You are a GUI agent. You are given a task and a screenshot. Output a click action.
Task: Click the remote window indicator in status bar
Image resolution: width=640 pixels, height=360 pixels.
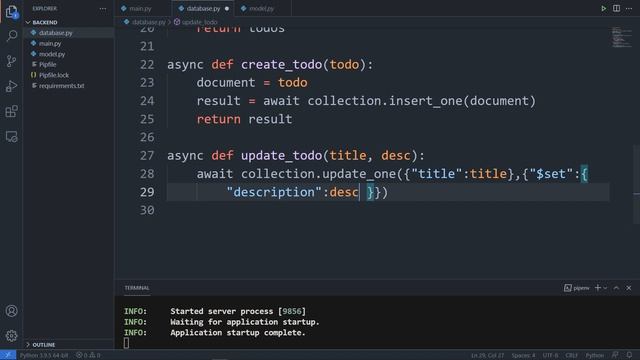[x=8, y=355]
